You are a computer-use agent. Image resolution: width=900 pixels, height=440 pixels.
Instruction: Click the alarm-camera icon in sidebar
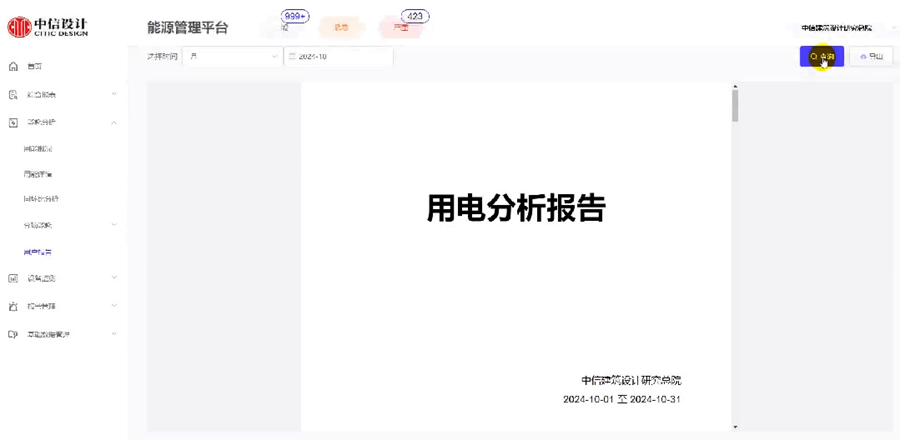click(x=14, y=306)
